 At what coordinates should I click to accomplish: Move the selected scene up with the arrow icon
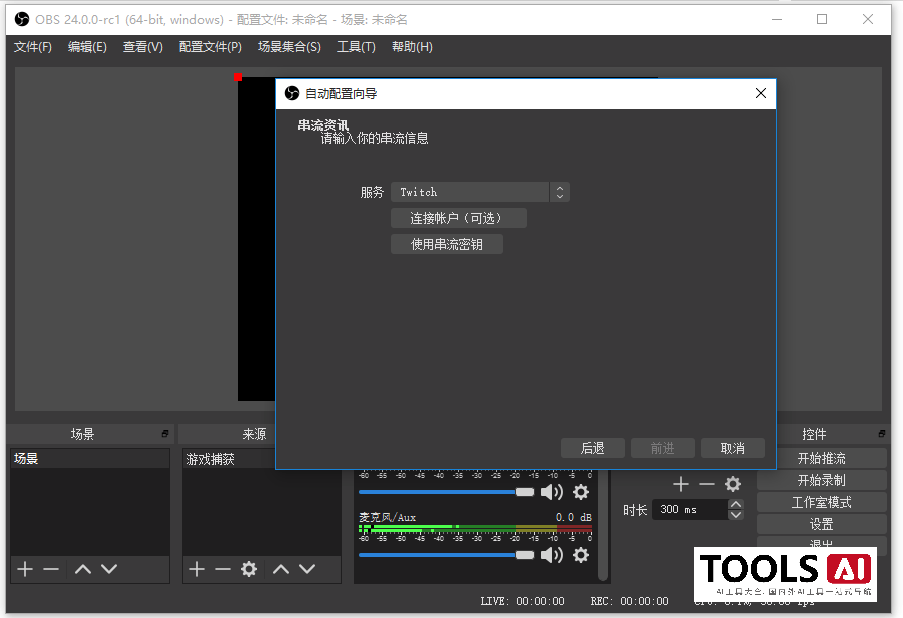pyautogui.click(x=82, y=569)
